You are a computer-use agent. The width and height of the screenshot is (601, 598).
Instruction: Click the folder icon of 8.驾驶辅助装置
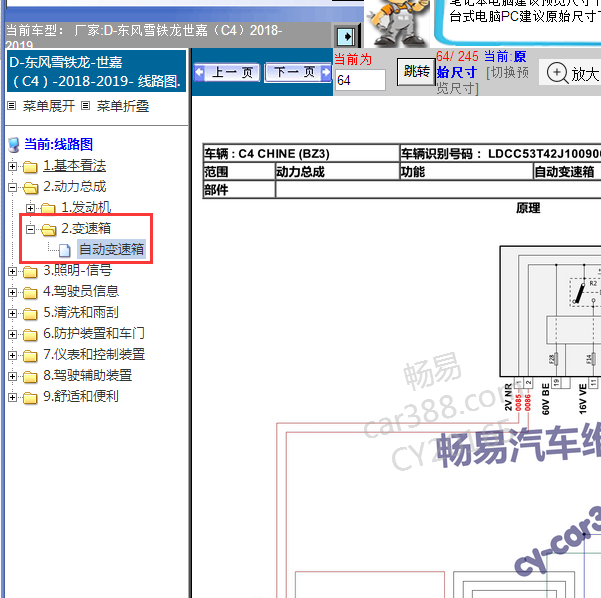[x=30, y=377]
